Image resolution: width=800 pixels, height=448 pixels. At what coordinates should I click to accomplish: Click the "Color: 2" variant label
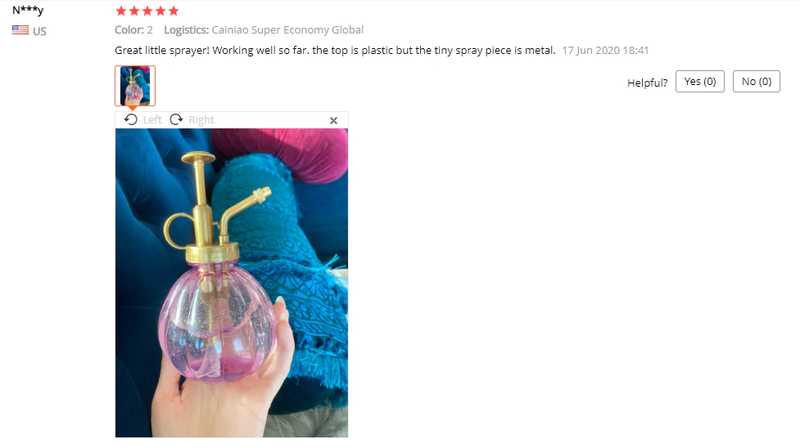click(134, 30)
